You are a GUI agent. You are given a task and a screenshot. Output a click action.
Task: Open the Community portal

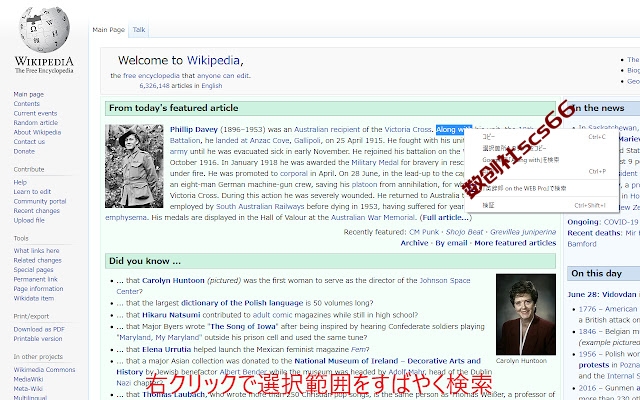[x=40, y=201]
